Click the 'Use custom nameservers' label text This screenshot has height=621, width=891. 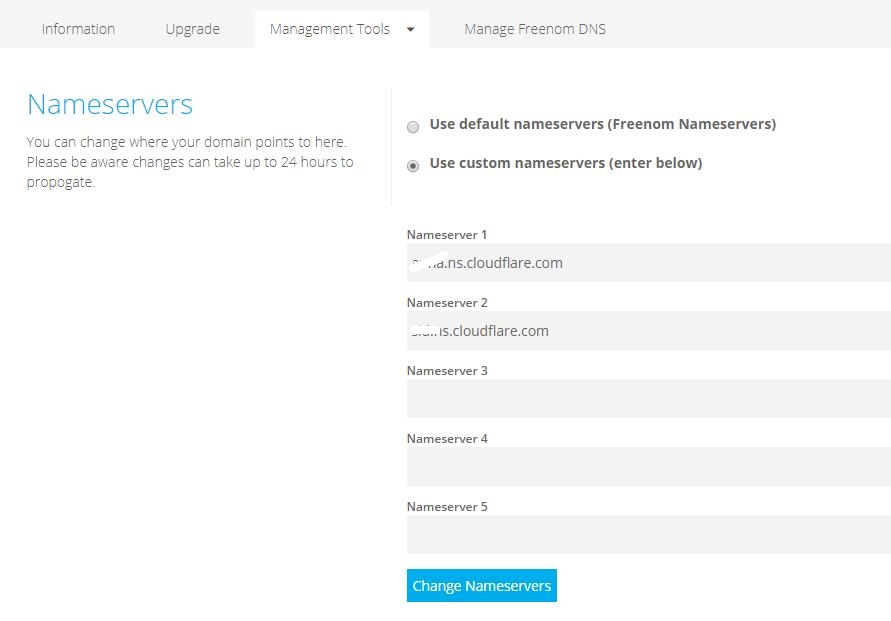coord(565,163)
